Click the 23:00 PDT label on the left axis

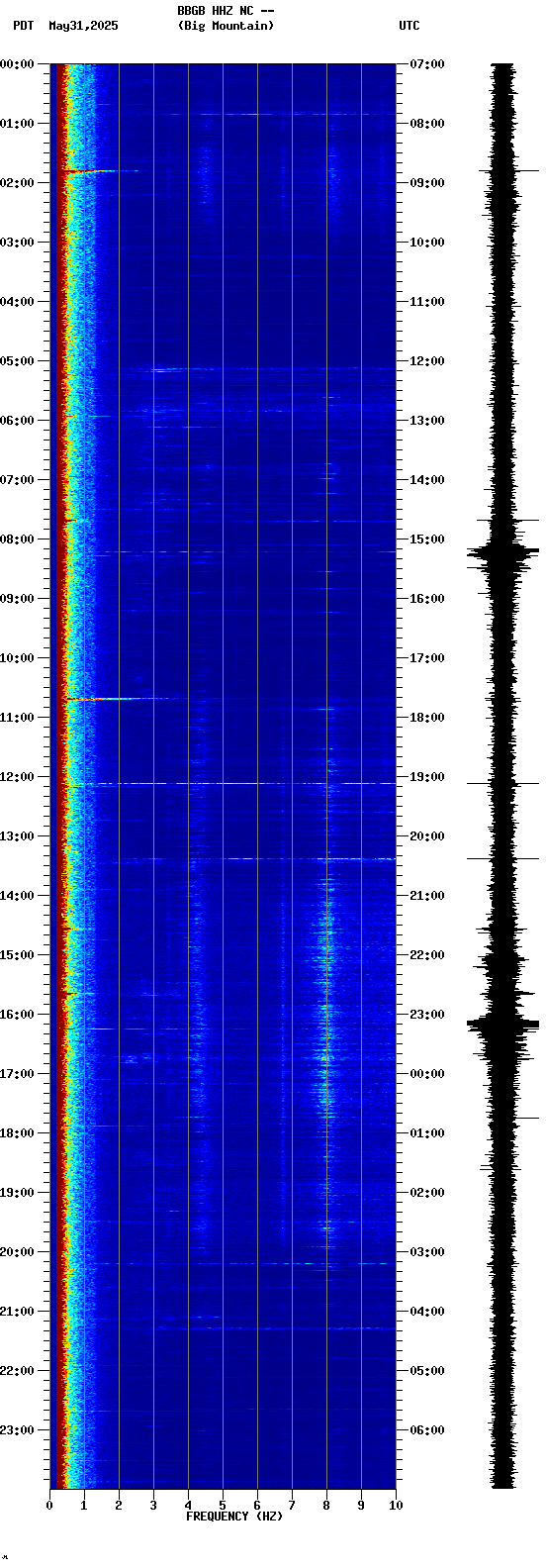pyautogui.click(x=17, y=1430)
